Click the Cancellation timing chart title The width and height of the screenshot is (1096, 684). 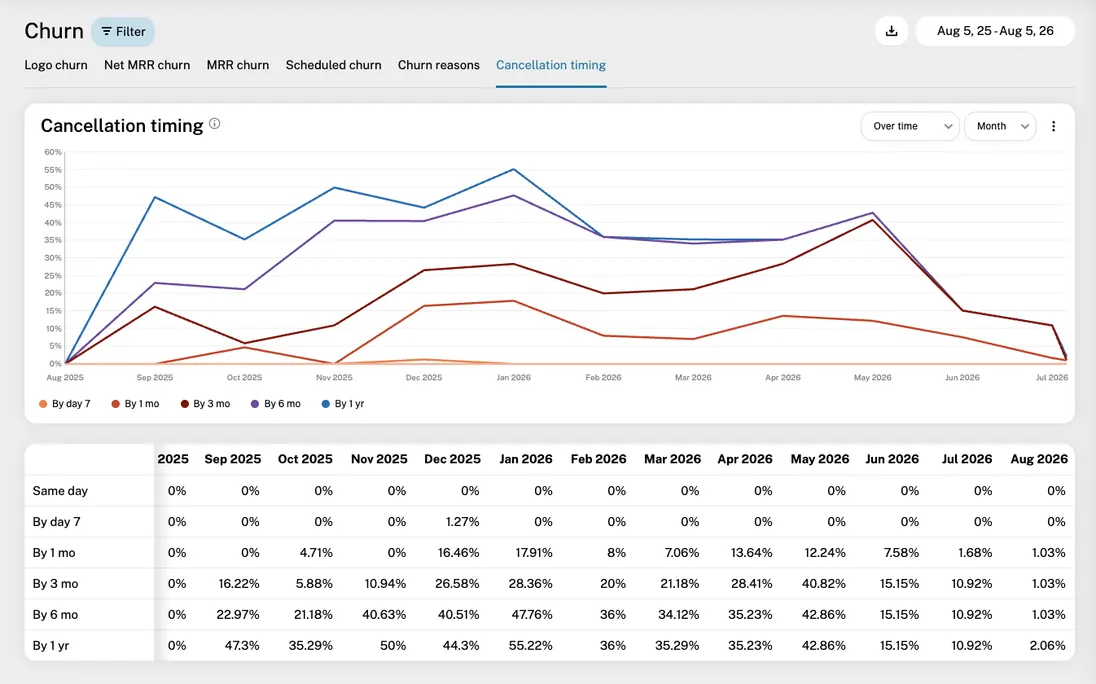point(122,126)
